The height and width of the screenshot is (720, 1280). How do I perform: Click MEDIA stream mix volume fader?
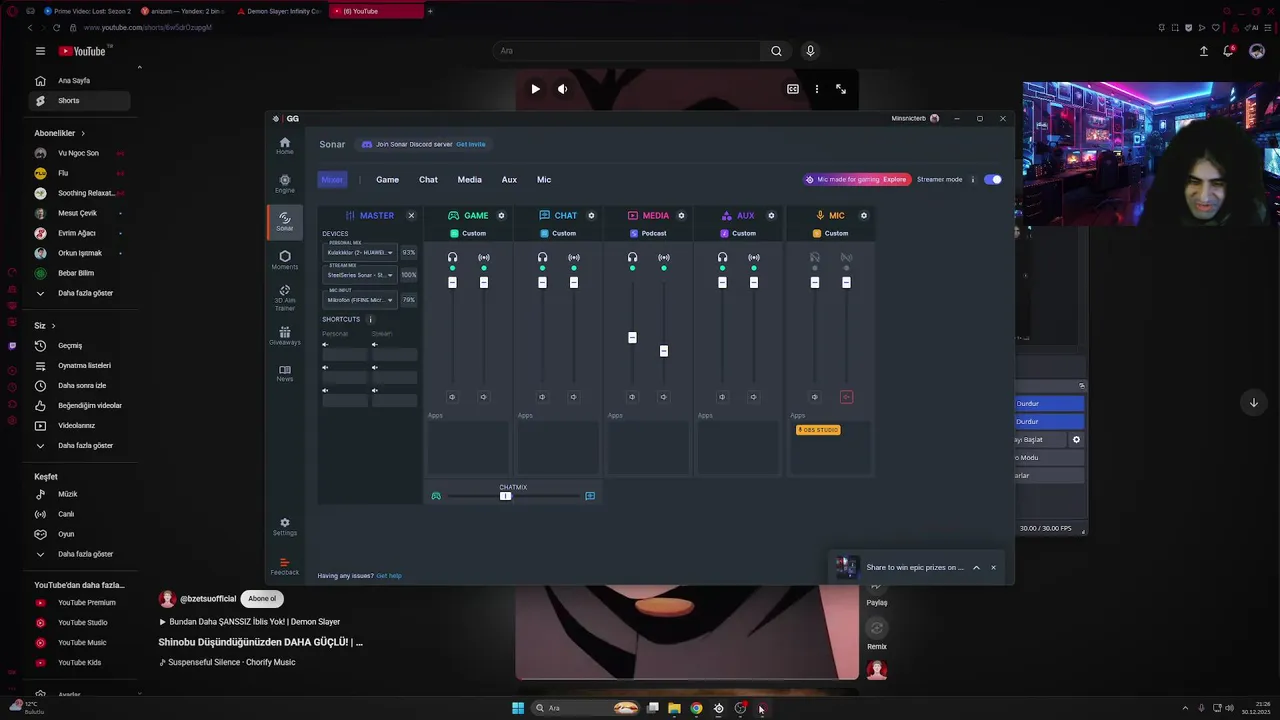664,351
